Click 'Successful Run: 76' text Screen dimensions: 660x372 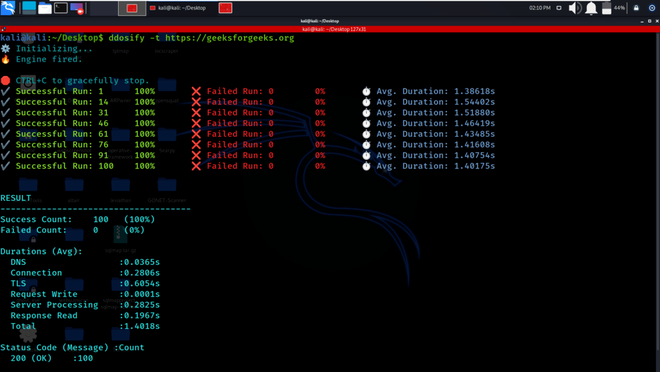(62, 145)
